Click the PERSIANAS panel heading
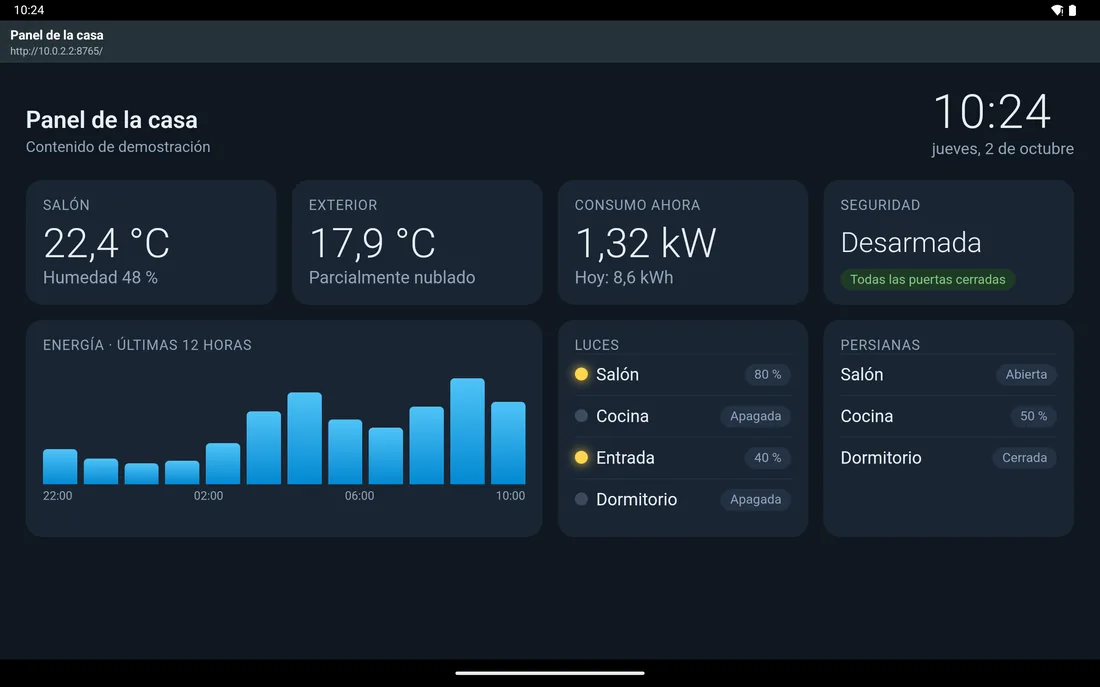 tap(880, 345)
